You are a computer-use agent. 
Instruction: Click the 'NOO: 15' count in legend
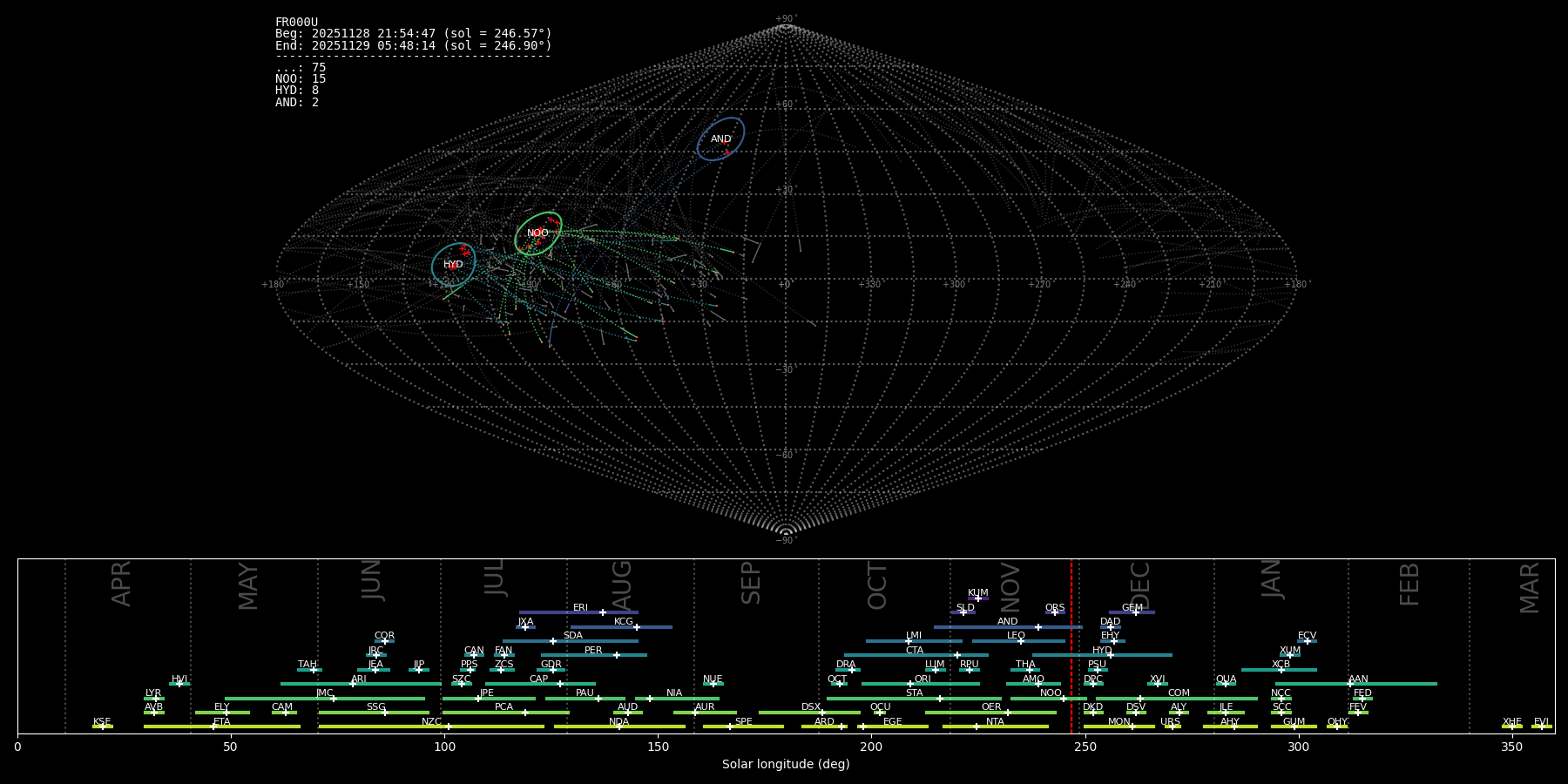click(x=301, y=79)
